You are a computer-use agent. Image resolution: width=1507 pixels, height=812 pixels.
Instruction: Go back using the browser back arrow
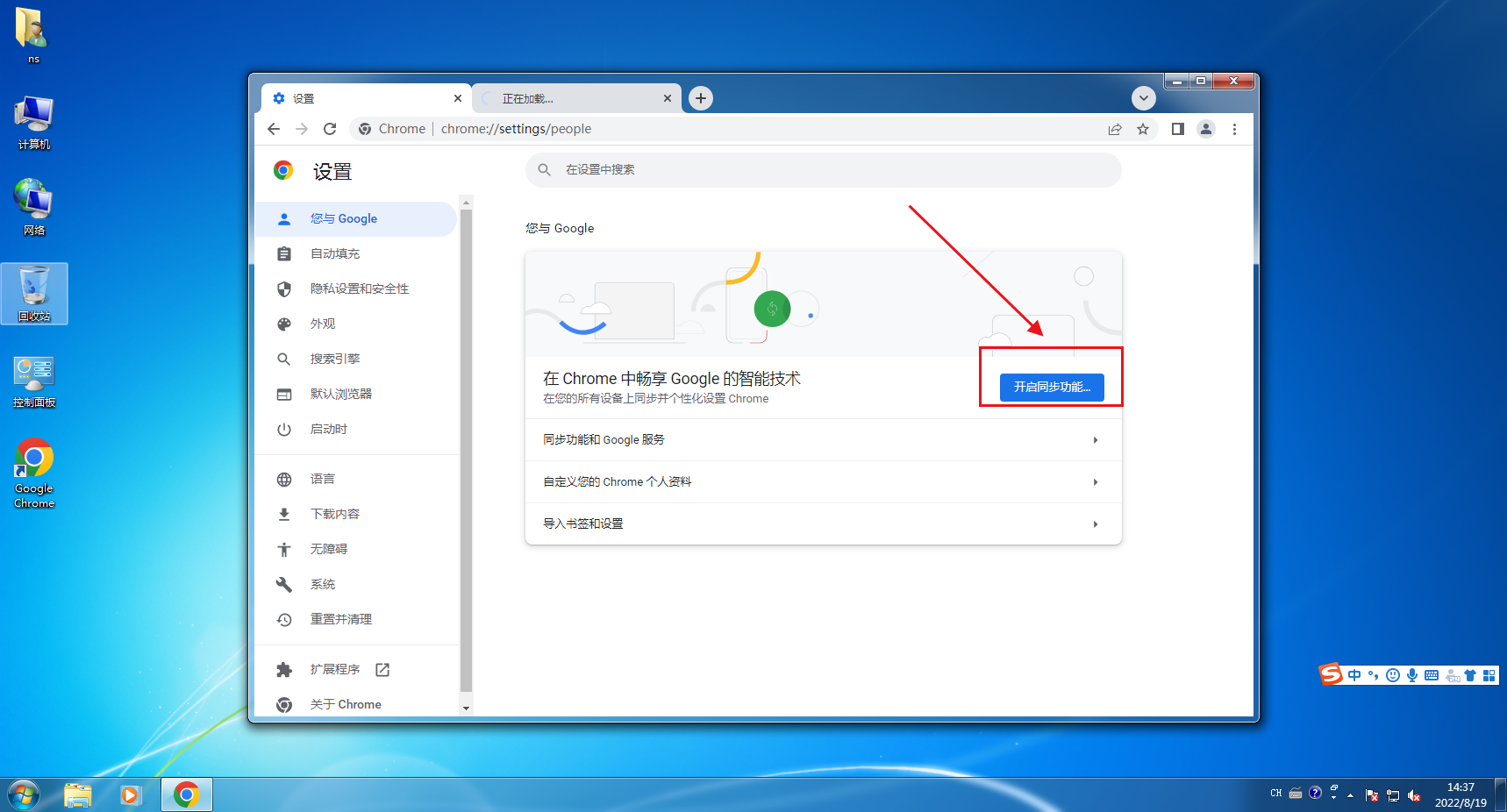tap(274, 129)
